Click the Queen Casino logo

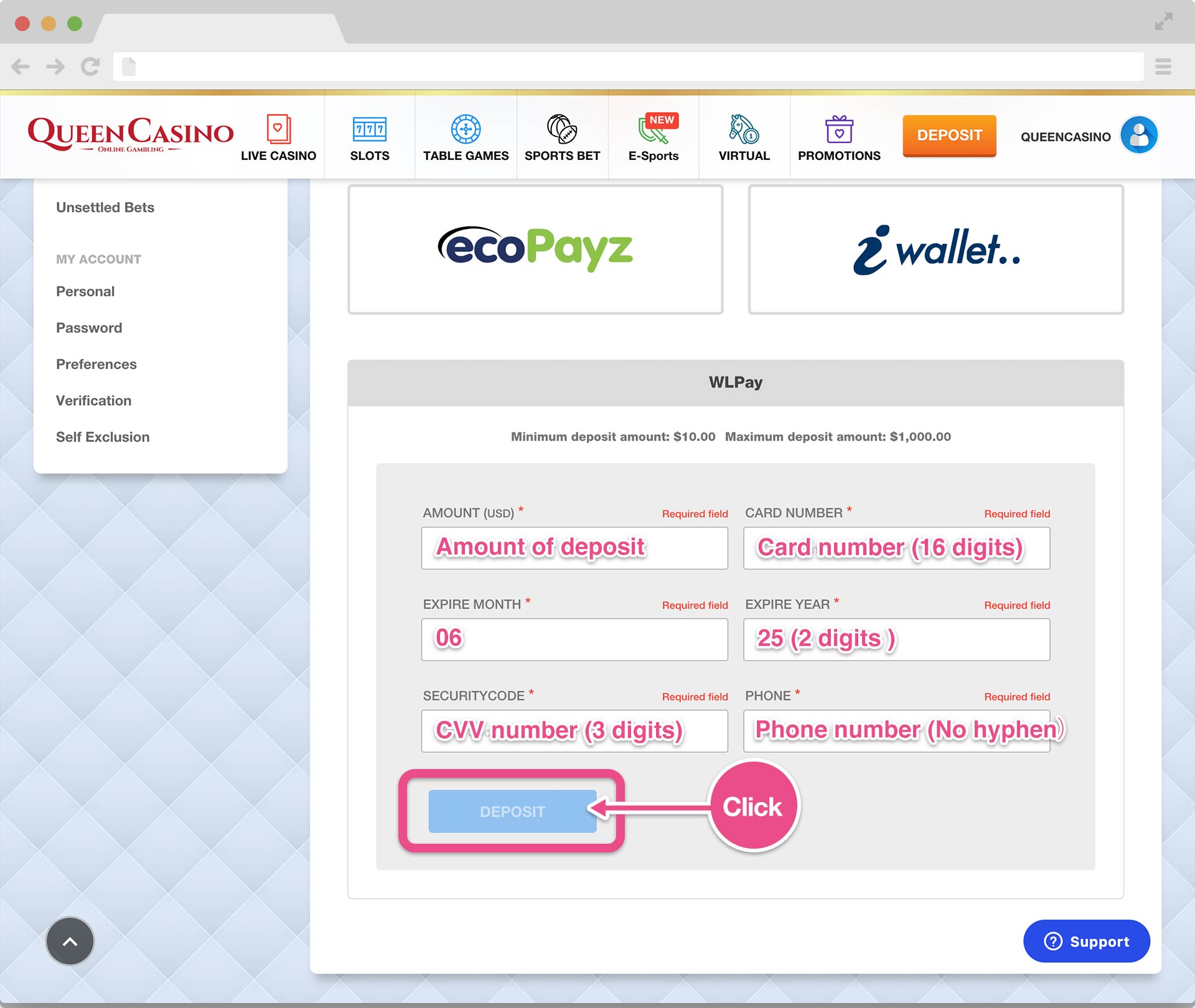click(131, 134)
